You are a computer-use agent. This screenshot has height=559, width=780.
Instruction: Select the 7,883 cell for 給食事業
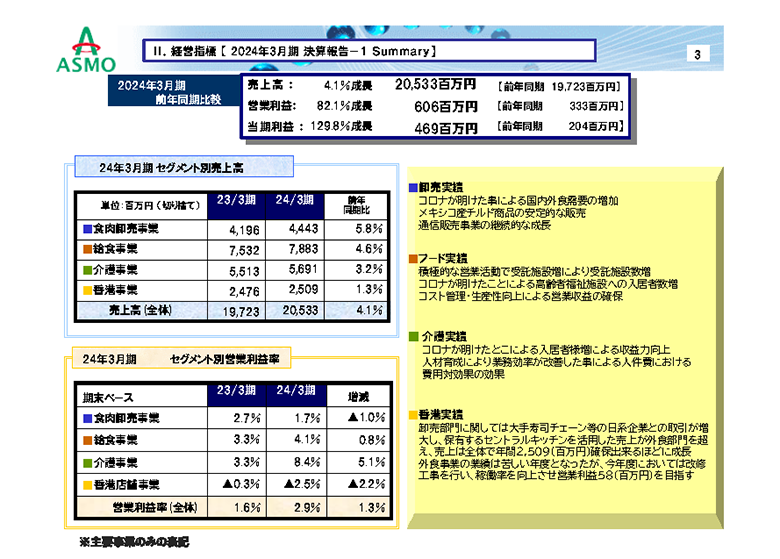coord(294,249)
